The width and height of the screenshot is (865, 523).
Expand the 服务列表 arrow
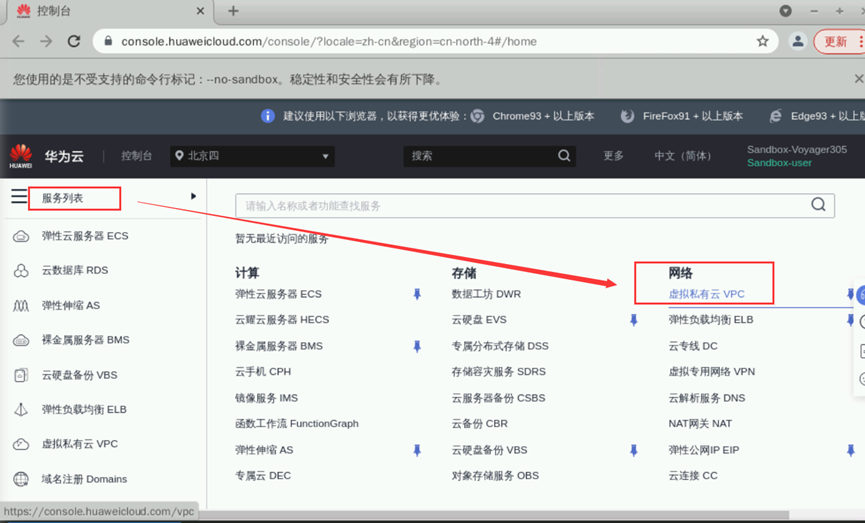click(x=193, y=196)
